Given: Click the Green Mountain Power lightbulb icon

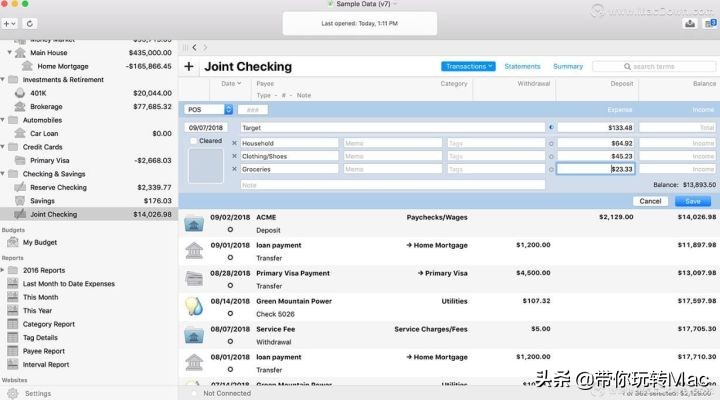Looking at the screenshot, I should pos(194,306).
